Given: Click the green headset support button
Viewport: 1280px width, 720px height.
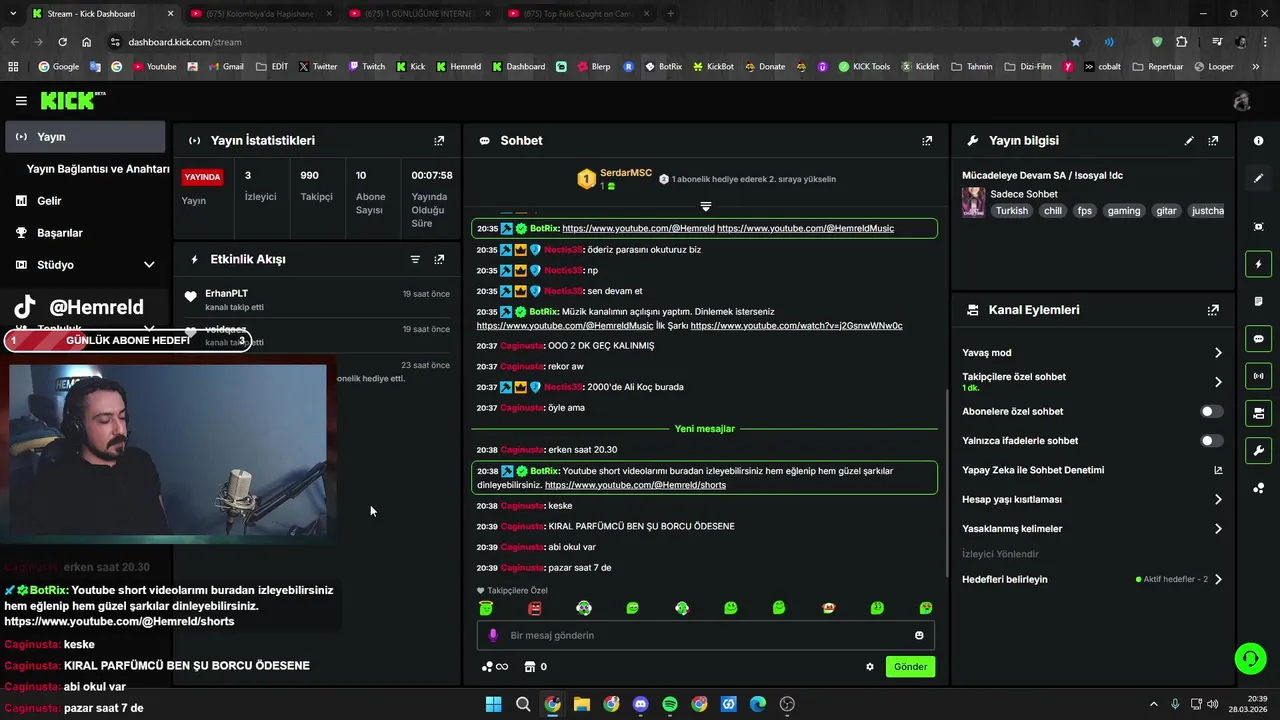Looking at the screenshot, I should (1250, 658).
